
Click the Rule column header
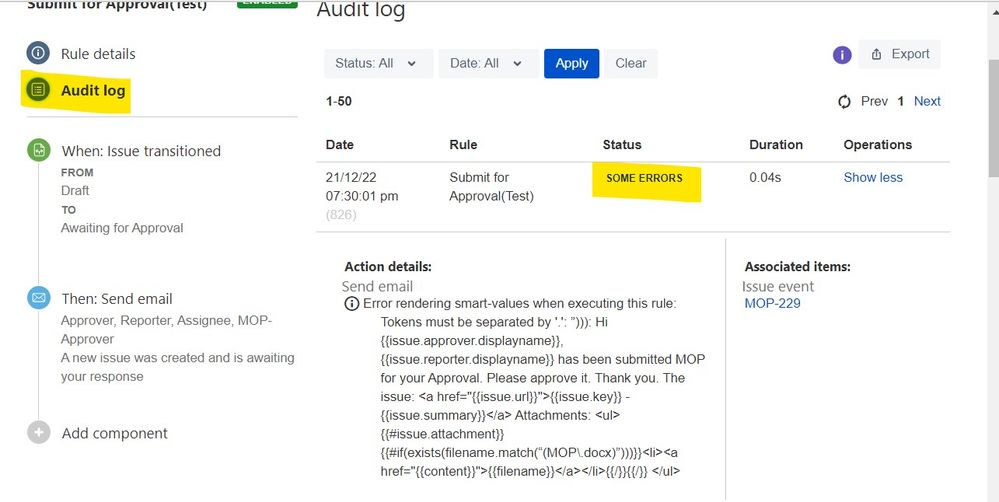[463, 145]
